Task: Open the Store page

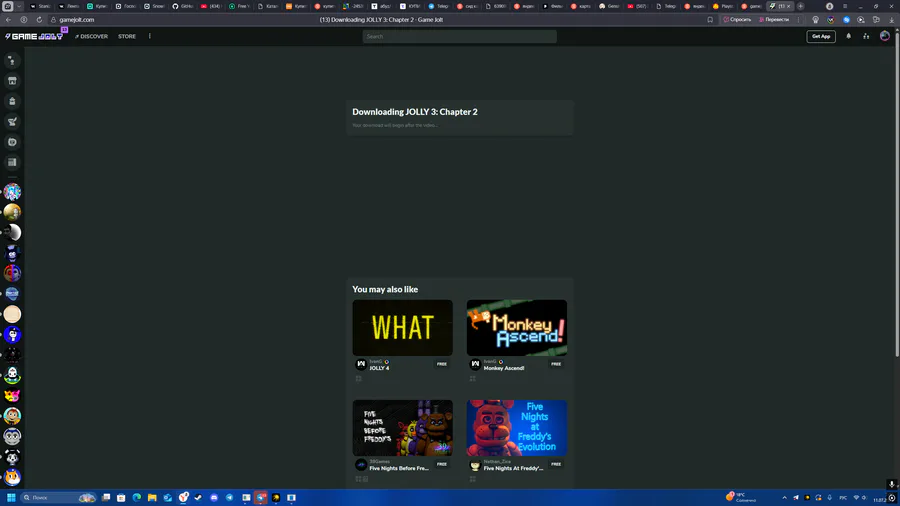Action: [127, 36]
